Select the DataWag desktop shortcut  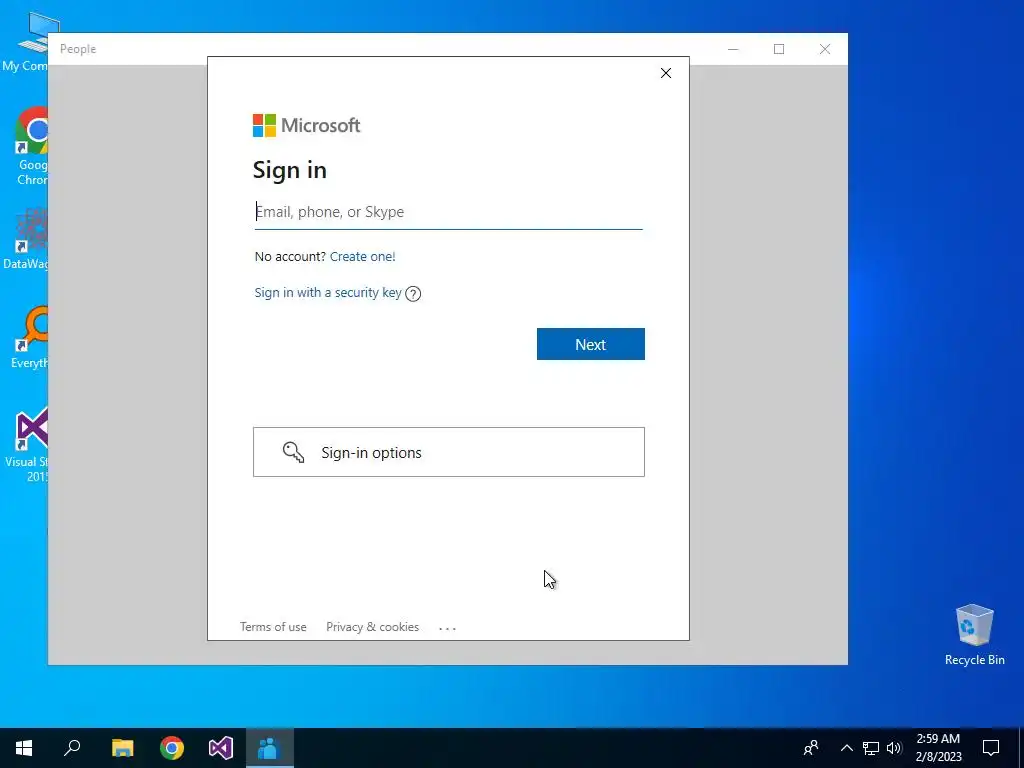coord(26,239)
